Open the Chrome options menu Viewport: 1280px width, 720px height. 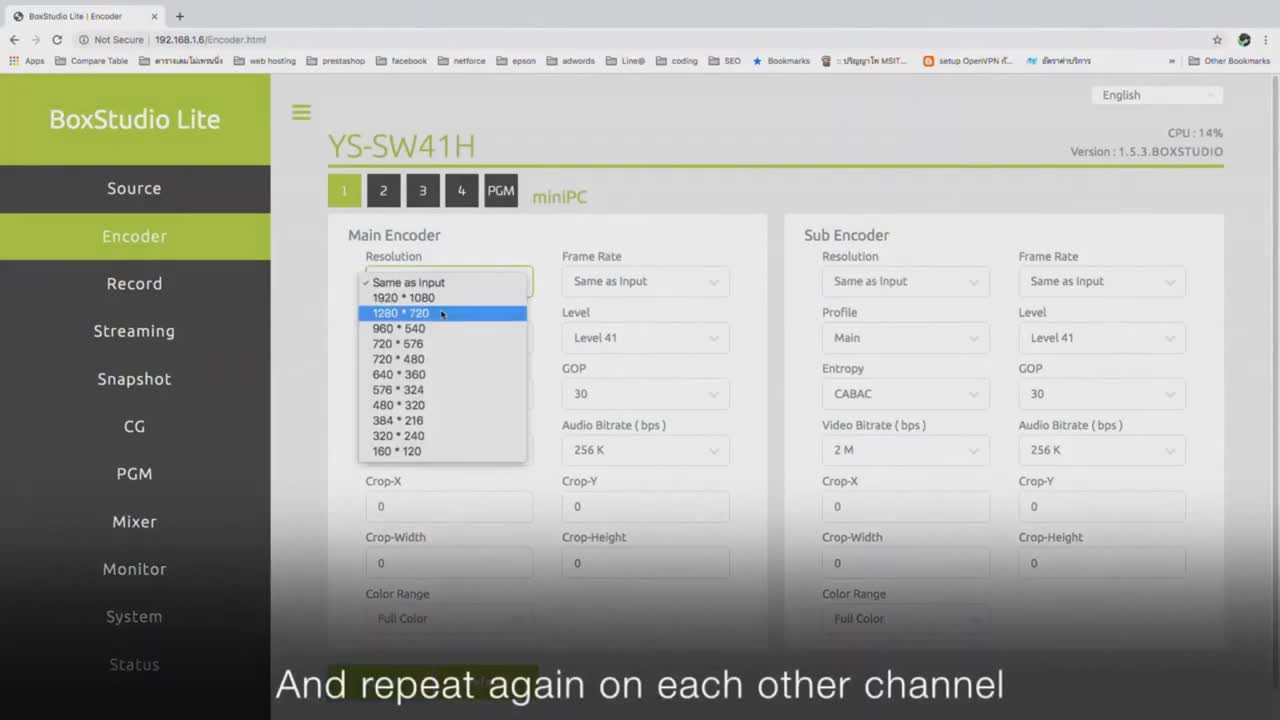[1266, 40]
